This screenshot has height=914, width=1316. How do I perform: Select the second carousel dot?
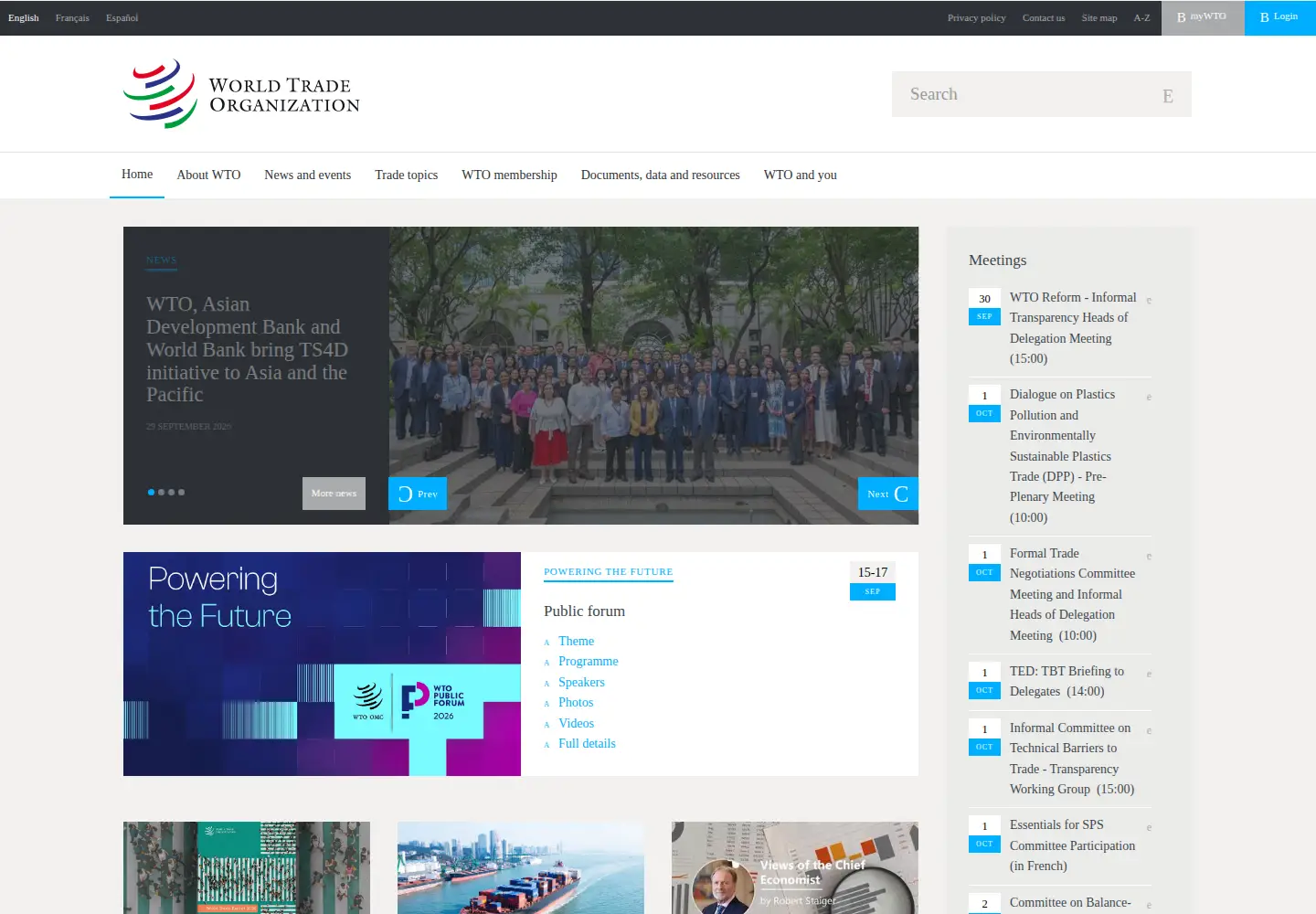161,492
